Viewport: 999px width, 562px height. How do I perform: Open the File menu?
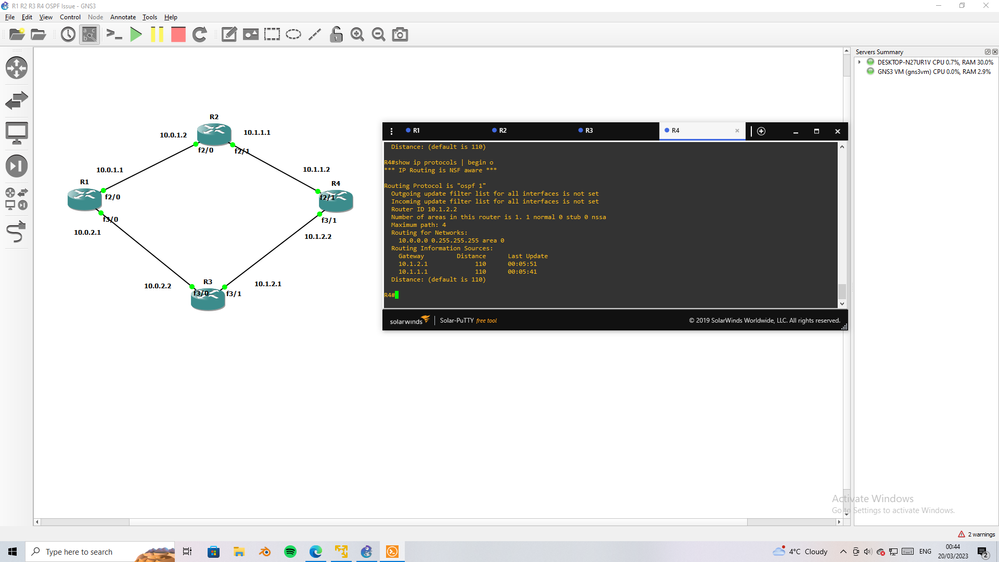[10, 17]
